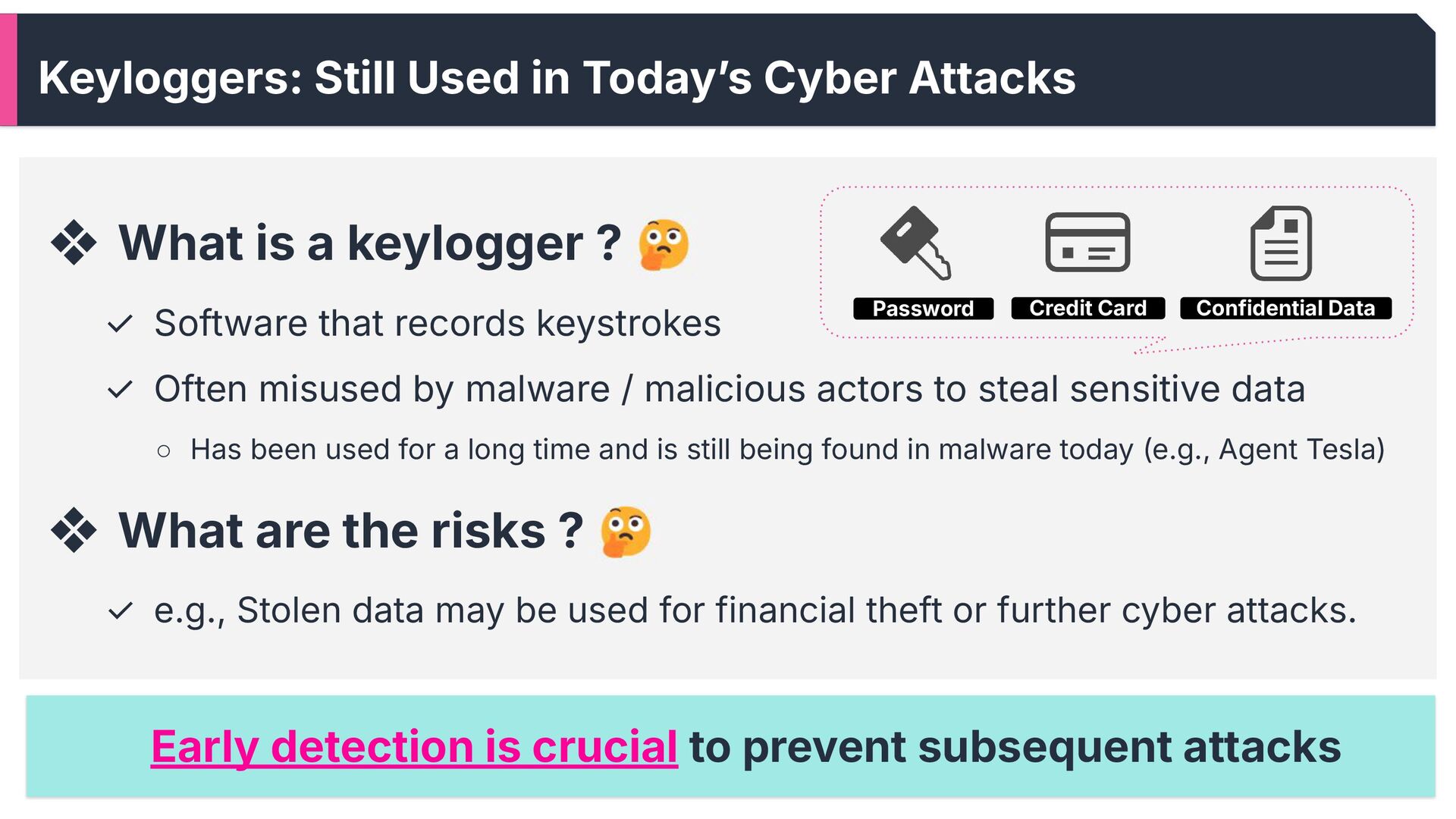The width and height of the screenshot is (1456, 819).
Task: Click the thinking emoji beside 'What are the risks ?'
Action: [x=626, y=532]
